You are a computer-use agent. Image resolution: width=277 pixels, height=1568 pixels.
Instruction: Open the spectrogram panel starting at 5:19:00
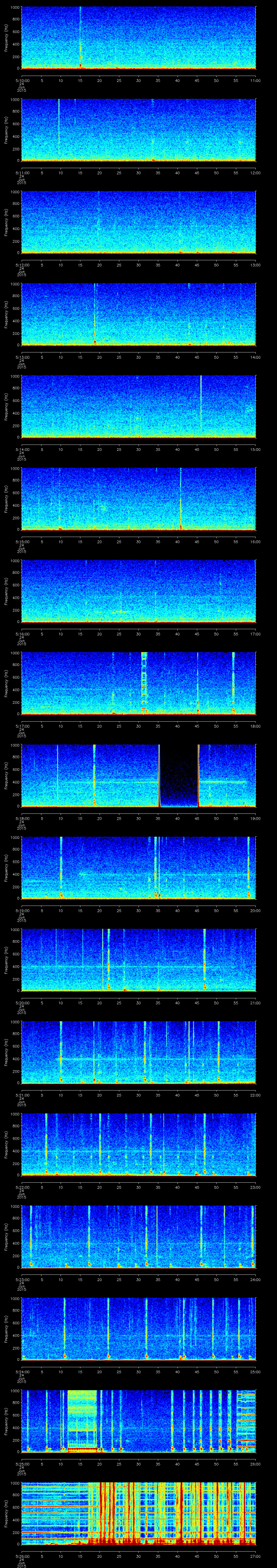[139, 868]
